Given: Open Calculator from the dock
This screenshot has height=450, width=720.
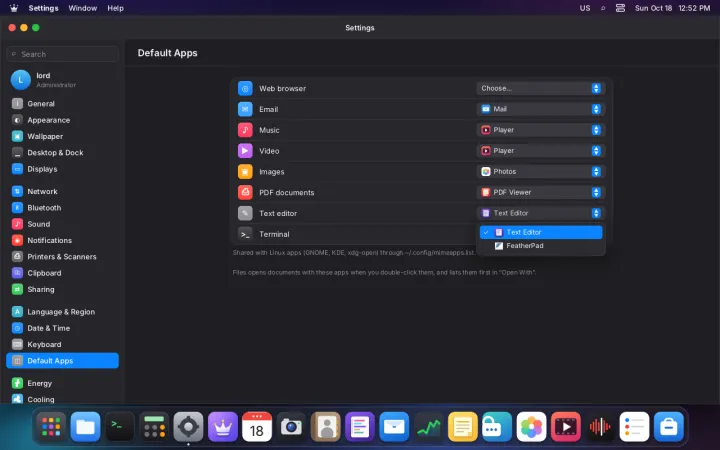Looking at the screenshot, I should (154, 427).
